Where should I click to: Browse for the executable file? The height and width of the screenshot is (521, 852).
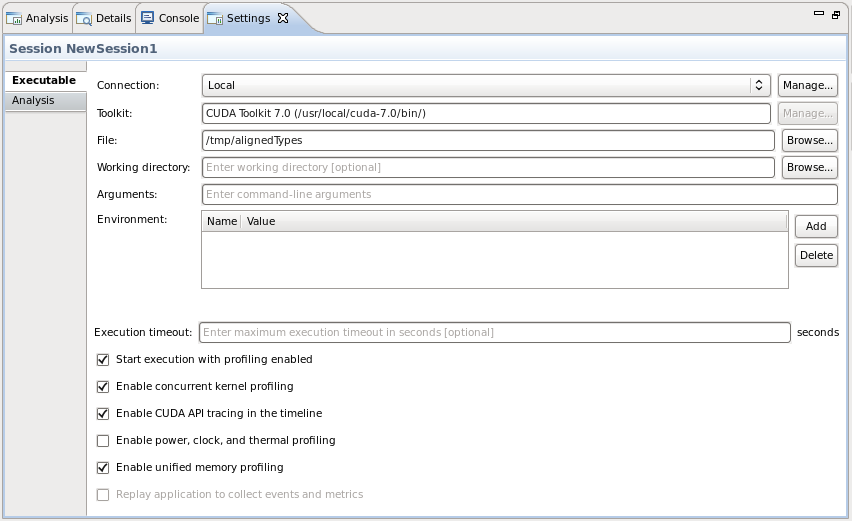pos(810,140)
